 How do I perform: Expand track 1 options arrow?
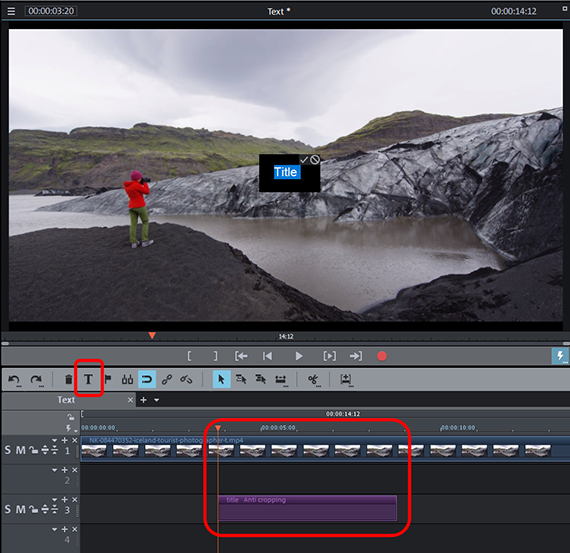click(x=55, y=440)
